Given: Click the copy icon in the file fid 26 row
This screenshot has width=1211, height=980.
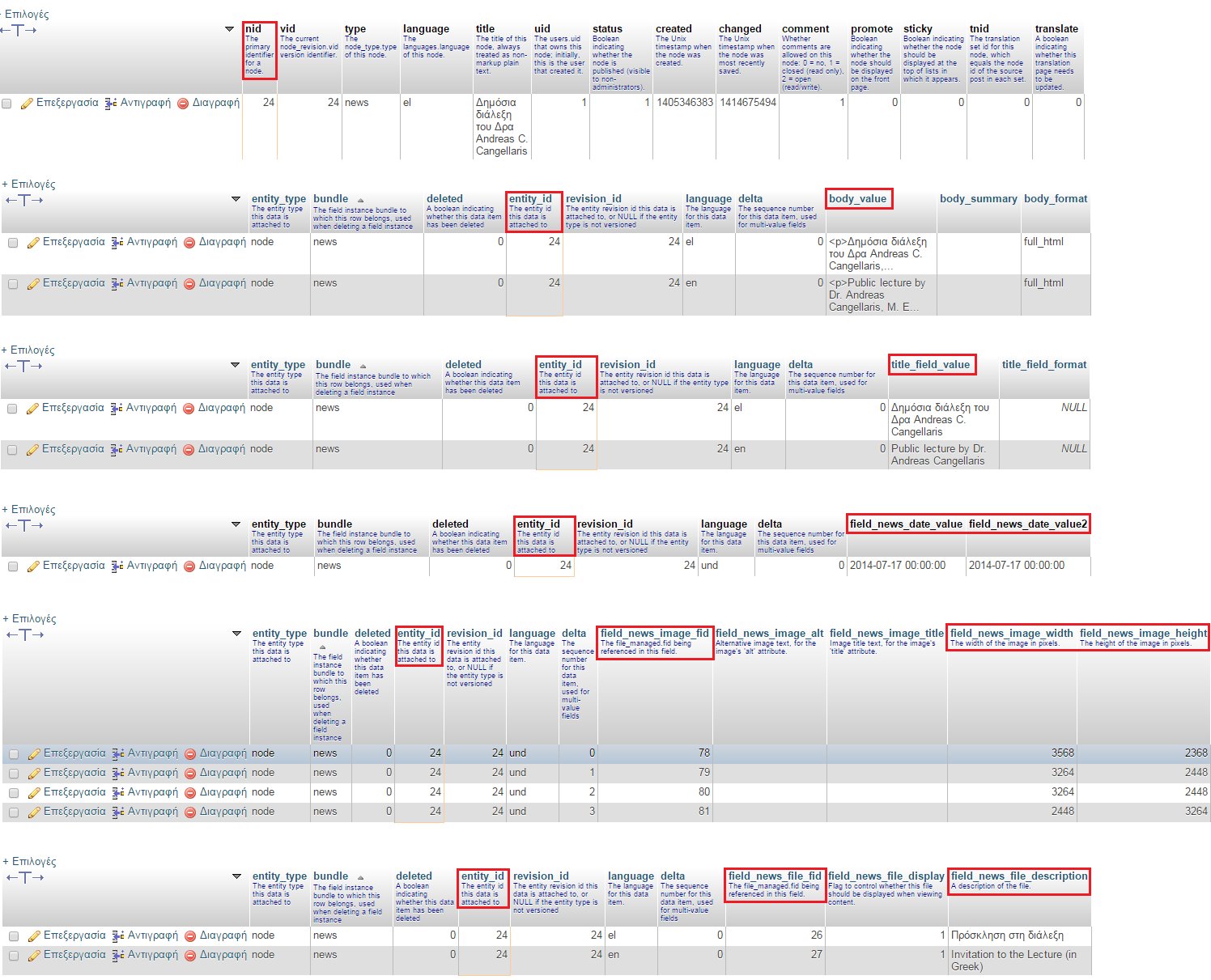Looking at the screenshot, I should [118, 936].
